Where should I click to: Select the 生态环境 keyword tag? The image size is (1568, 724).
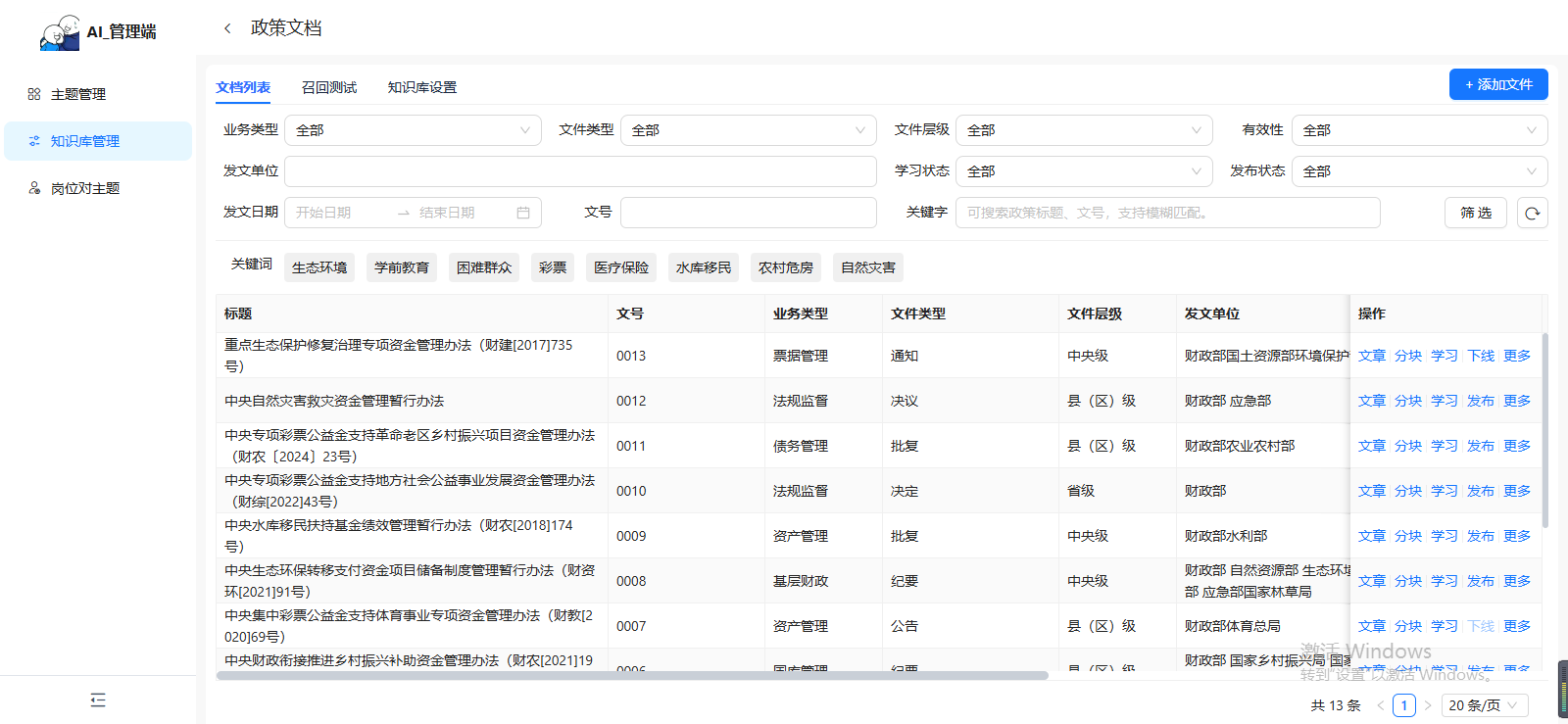[x=319, y=267]
